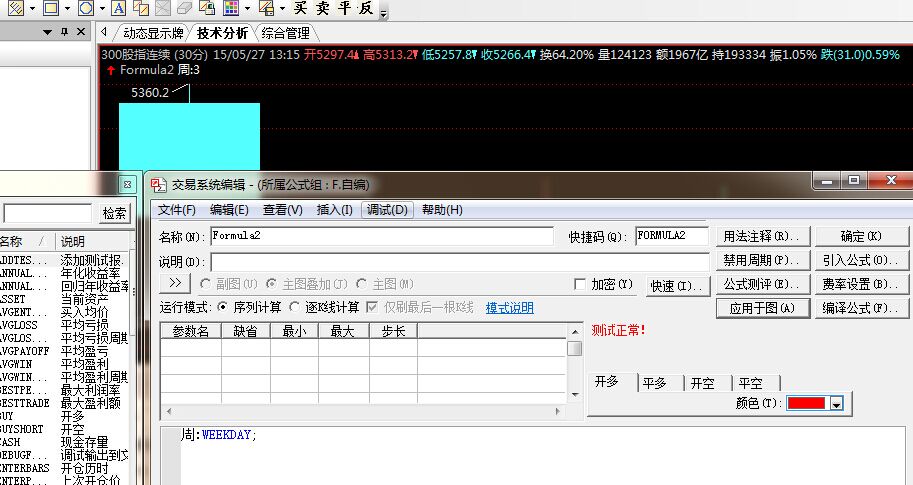Click the eraser tool icon
The height and width of the screenshot is (485, 913).
(x=184, y=9)
